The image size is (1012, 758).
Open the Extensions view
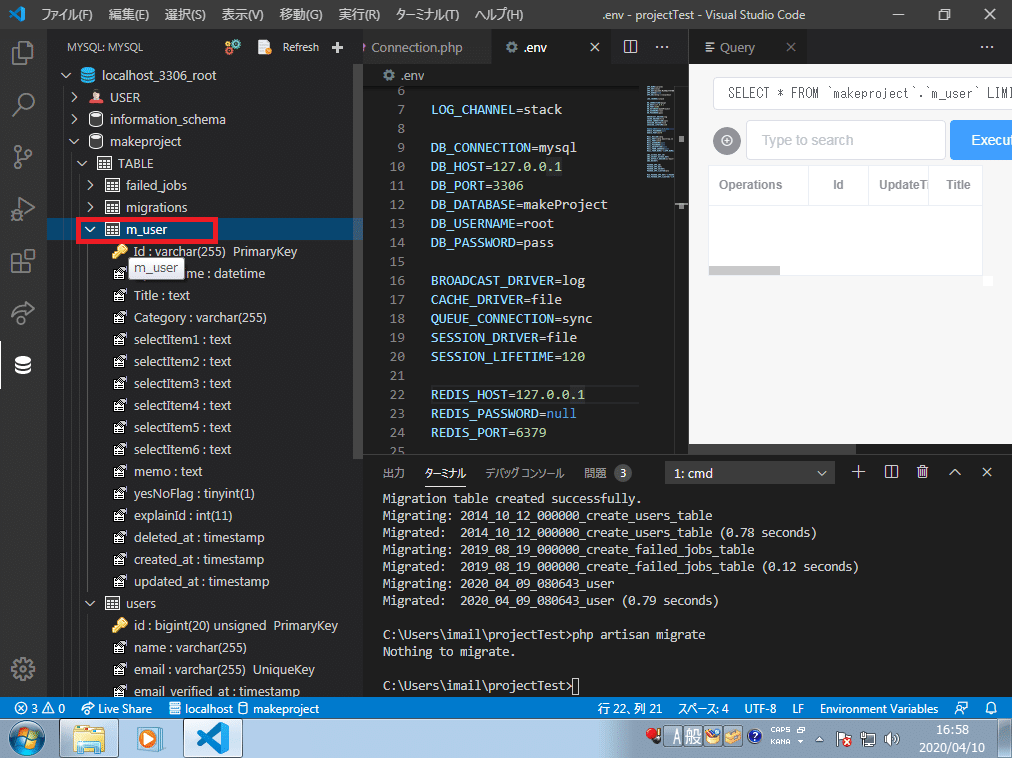[23, 261]
